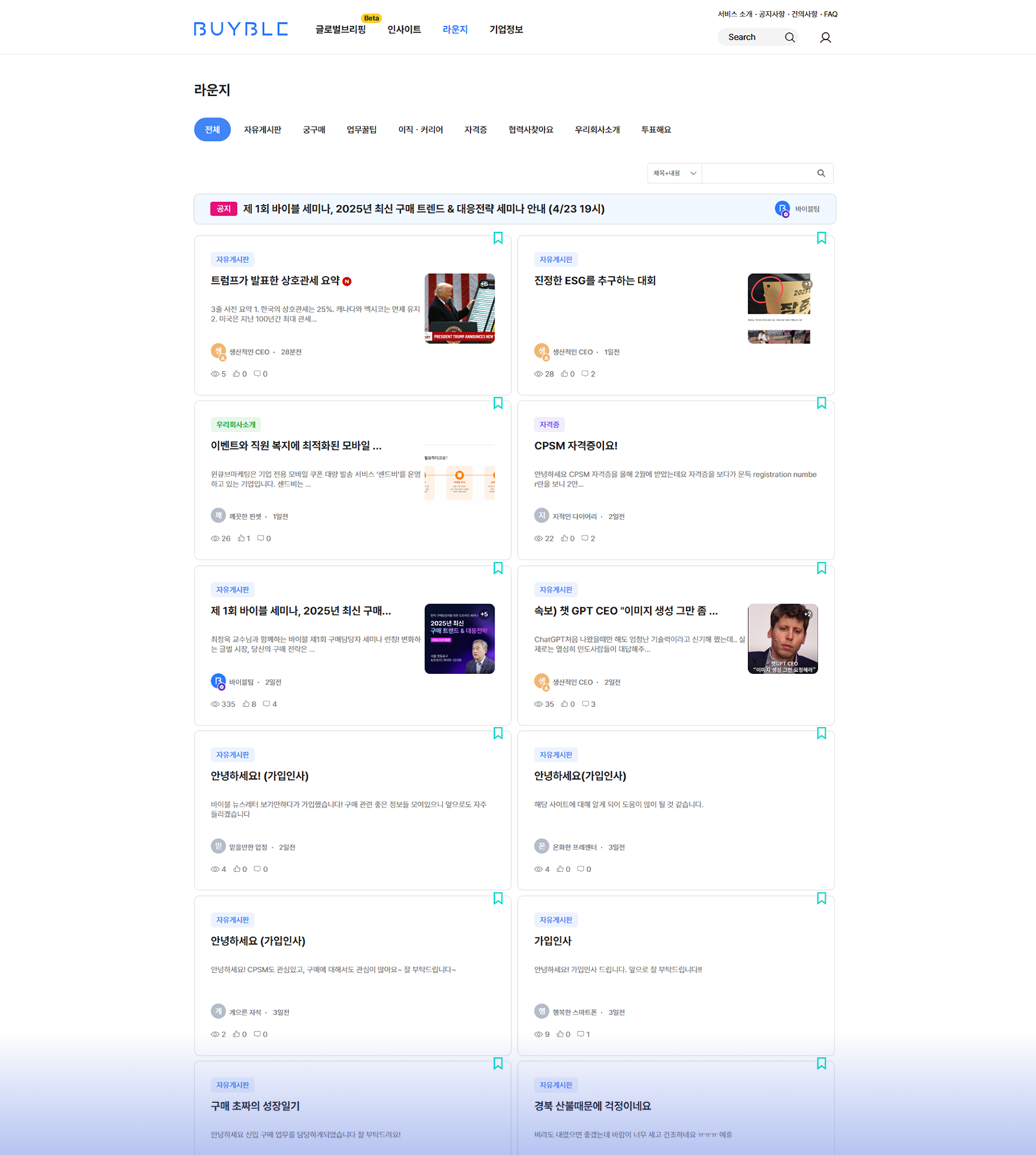
Task: Select the 협력사찾아요 category tab
Action: [x=531, y=129]
